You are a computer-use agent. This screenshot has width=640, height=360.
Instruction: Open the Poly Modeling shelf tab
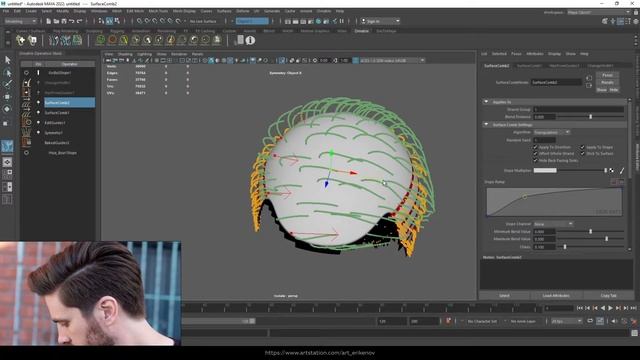pyautogui.click(x=65, y=31)
